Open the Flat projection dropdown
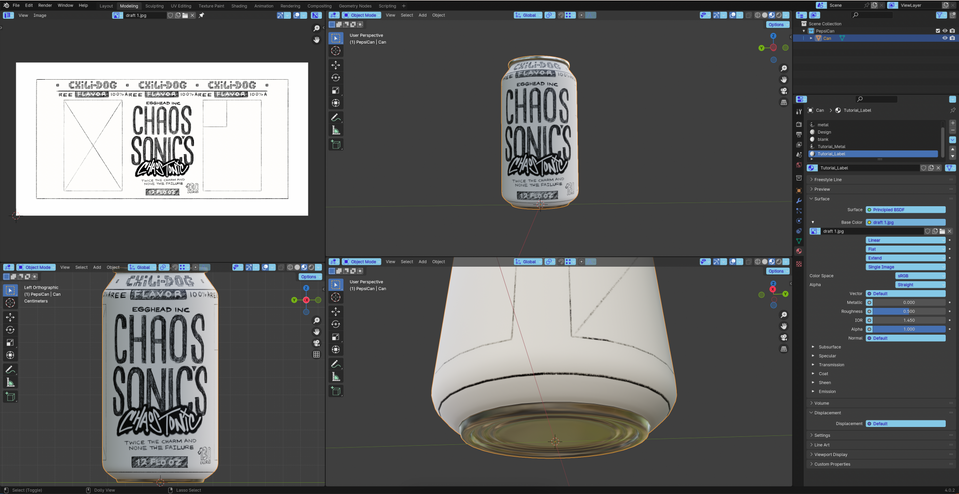The height and width of the screenshot is (494, 959). click(905, 249)
